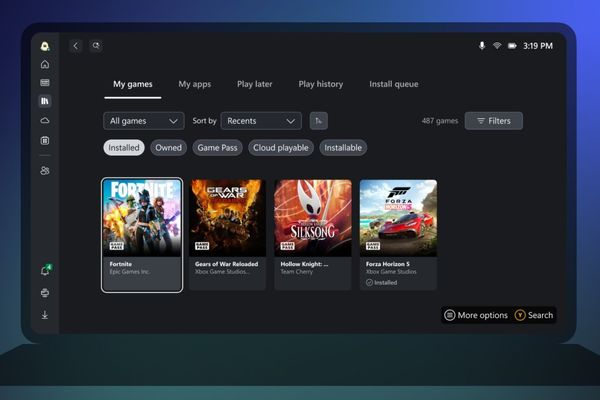
Task: Expand the All games dropdown
Action: point(143,121)
